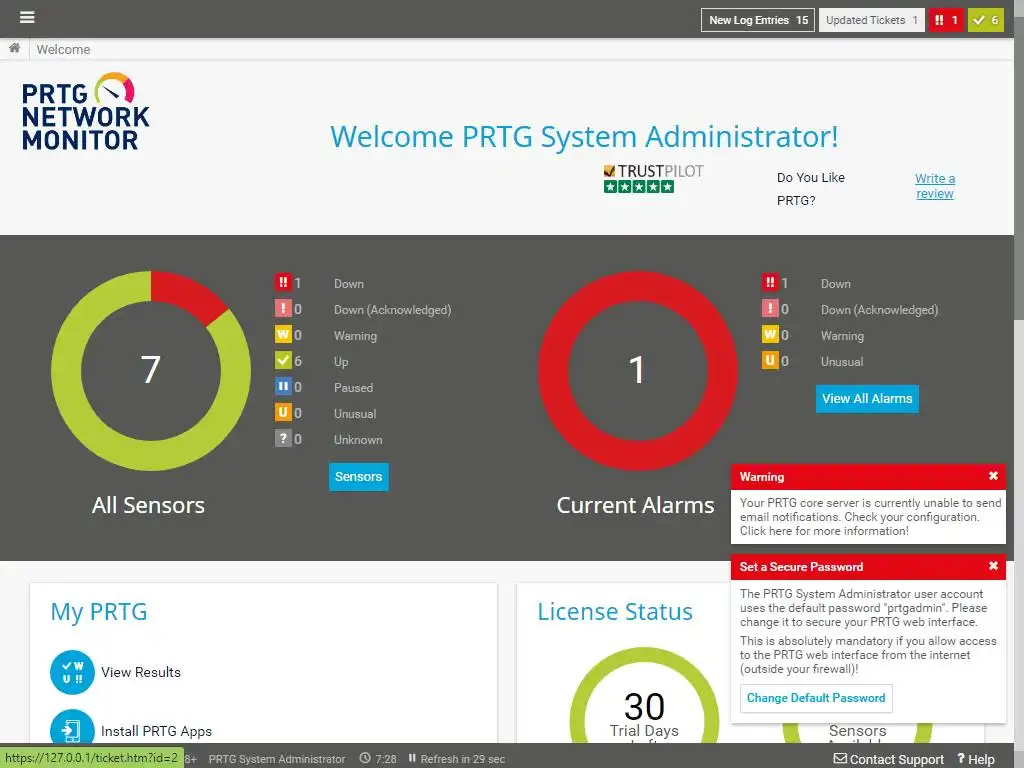This screenshot has height=768, width=1024.
Task: Pause refresh using footer pause icon
Action: 412,758
